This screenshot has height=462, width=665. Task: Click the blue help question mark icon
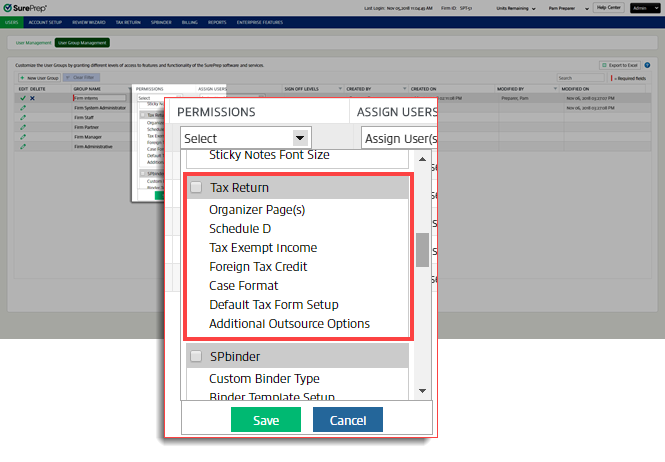648,65
